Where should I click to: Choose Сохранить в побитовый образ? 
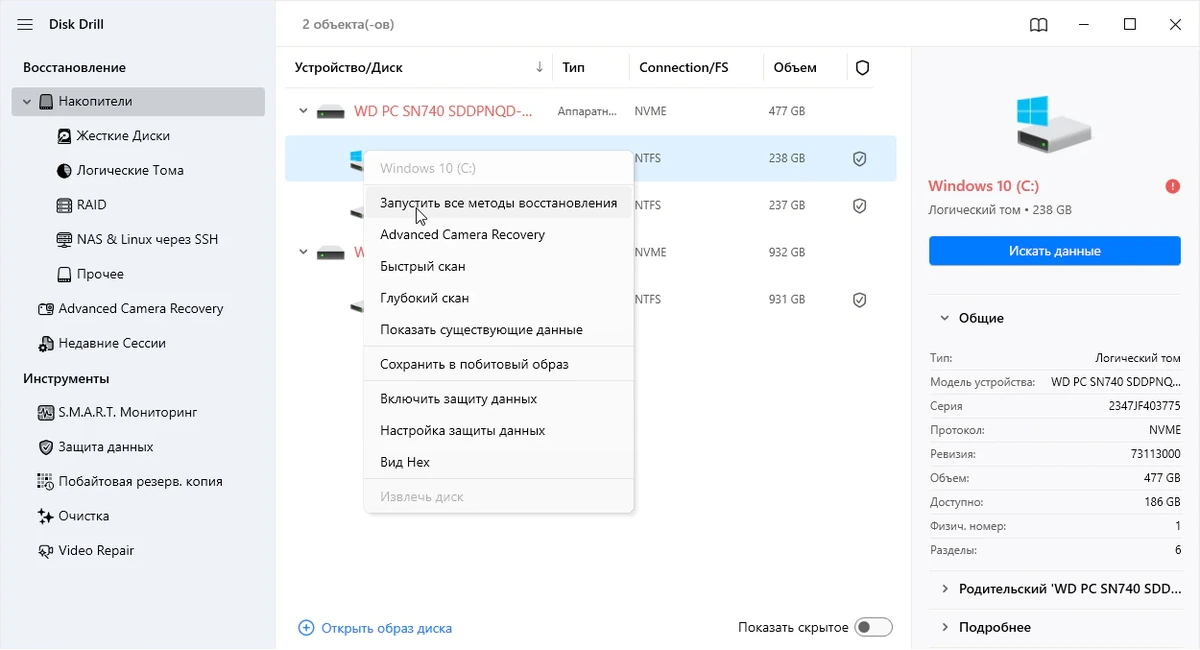499,364
